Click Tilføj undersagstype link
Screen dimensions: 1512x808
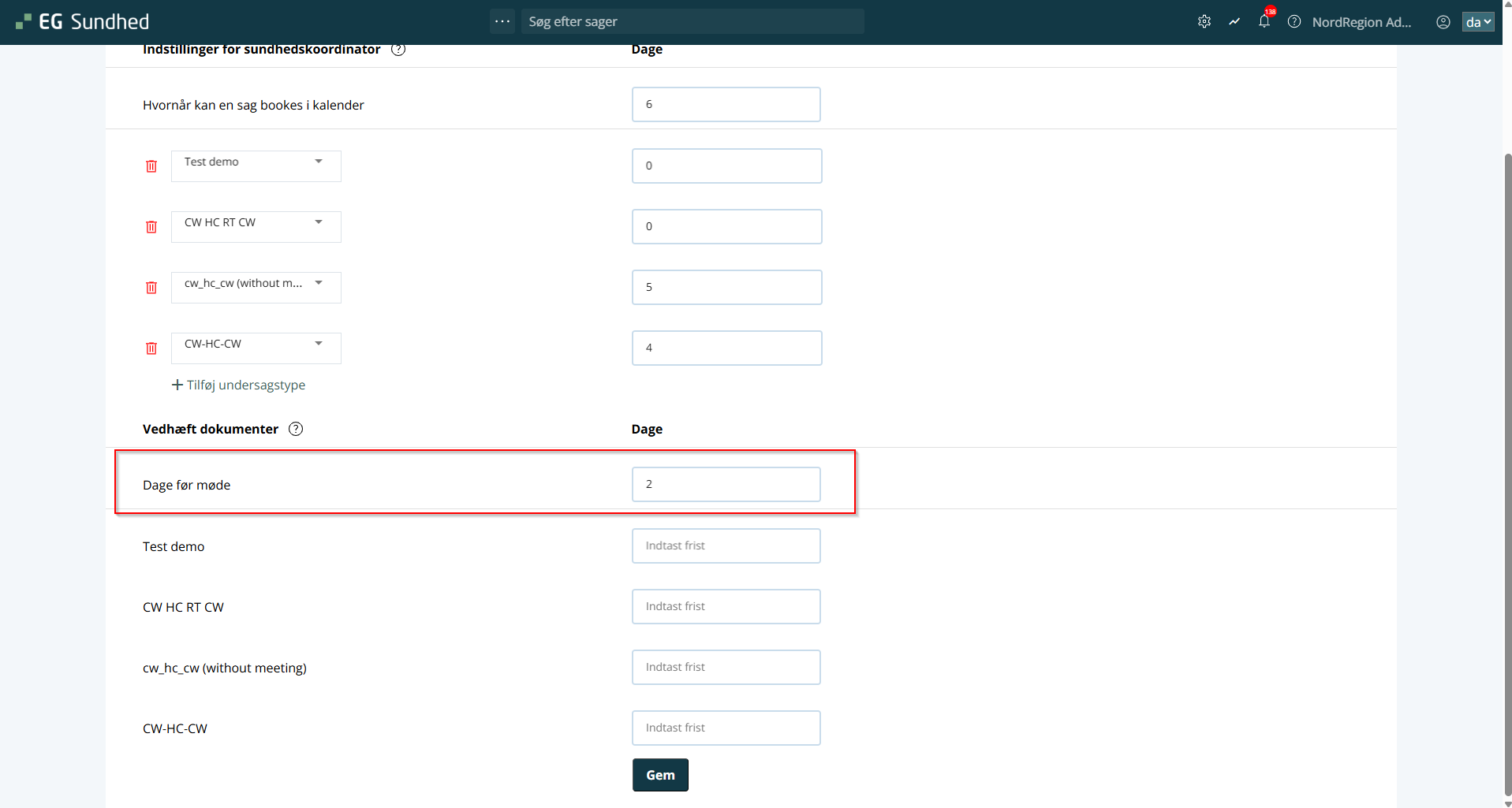tap(238, 385)
